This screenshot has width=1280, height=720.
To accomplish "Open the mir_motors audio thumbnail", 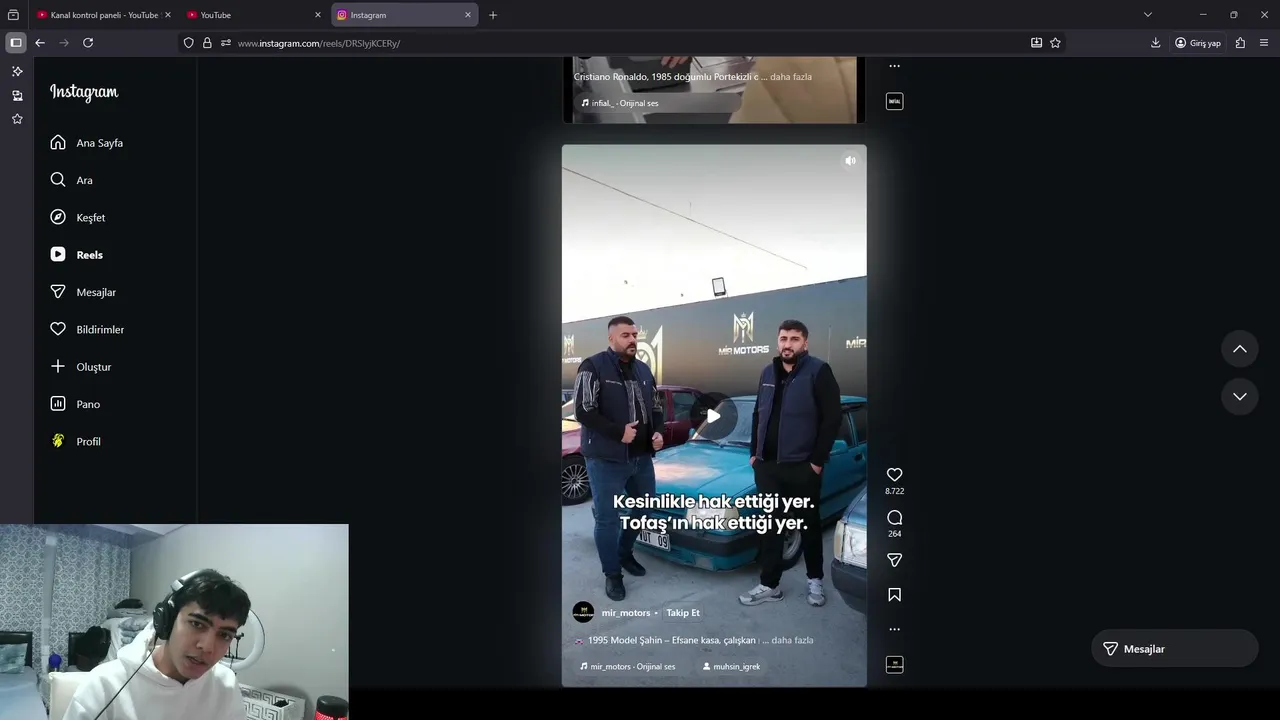I will pyautogui.click(x=895, y=664).
